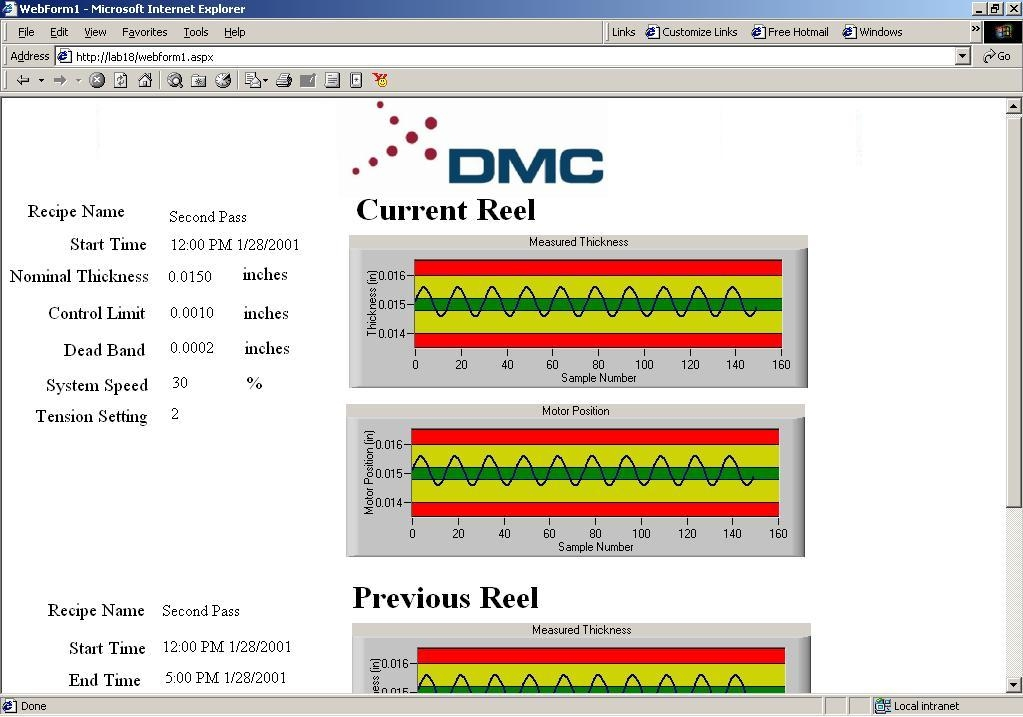Click the End Time value 5:00 PM 1/28/2001
The height and width of the screenshot is (717, 1023).
tap(225, 678)
